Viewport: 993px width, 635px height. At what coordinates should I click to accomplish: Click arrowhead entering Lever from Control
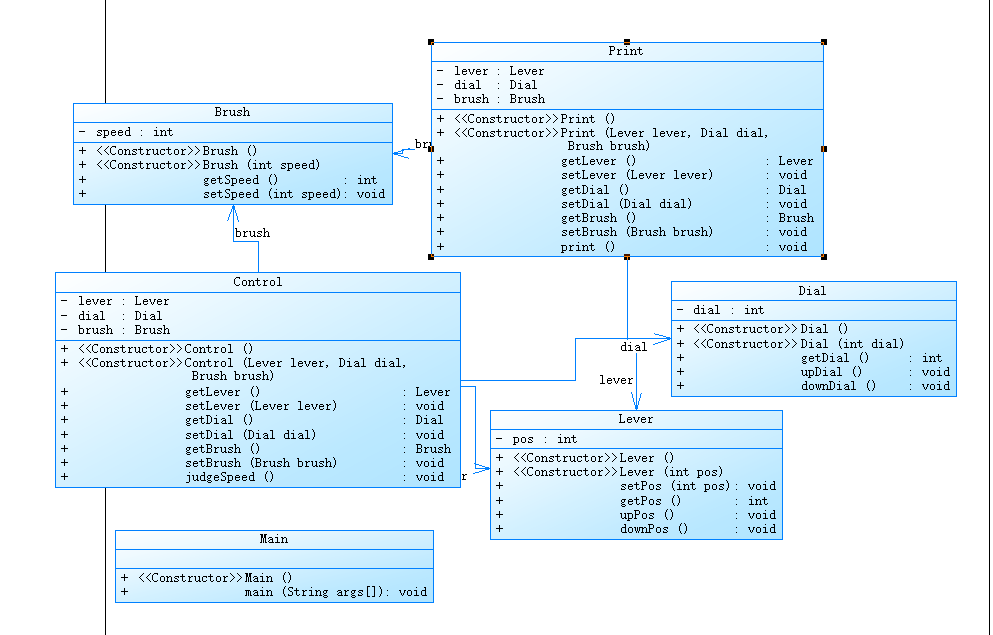click(x=482, y=469)
